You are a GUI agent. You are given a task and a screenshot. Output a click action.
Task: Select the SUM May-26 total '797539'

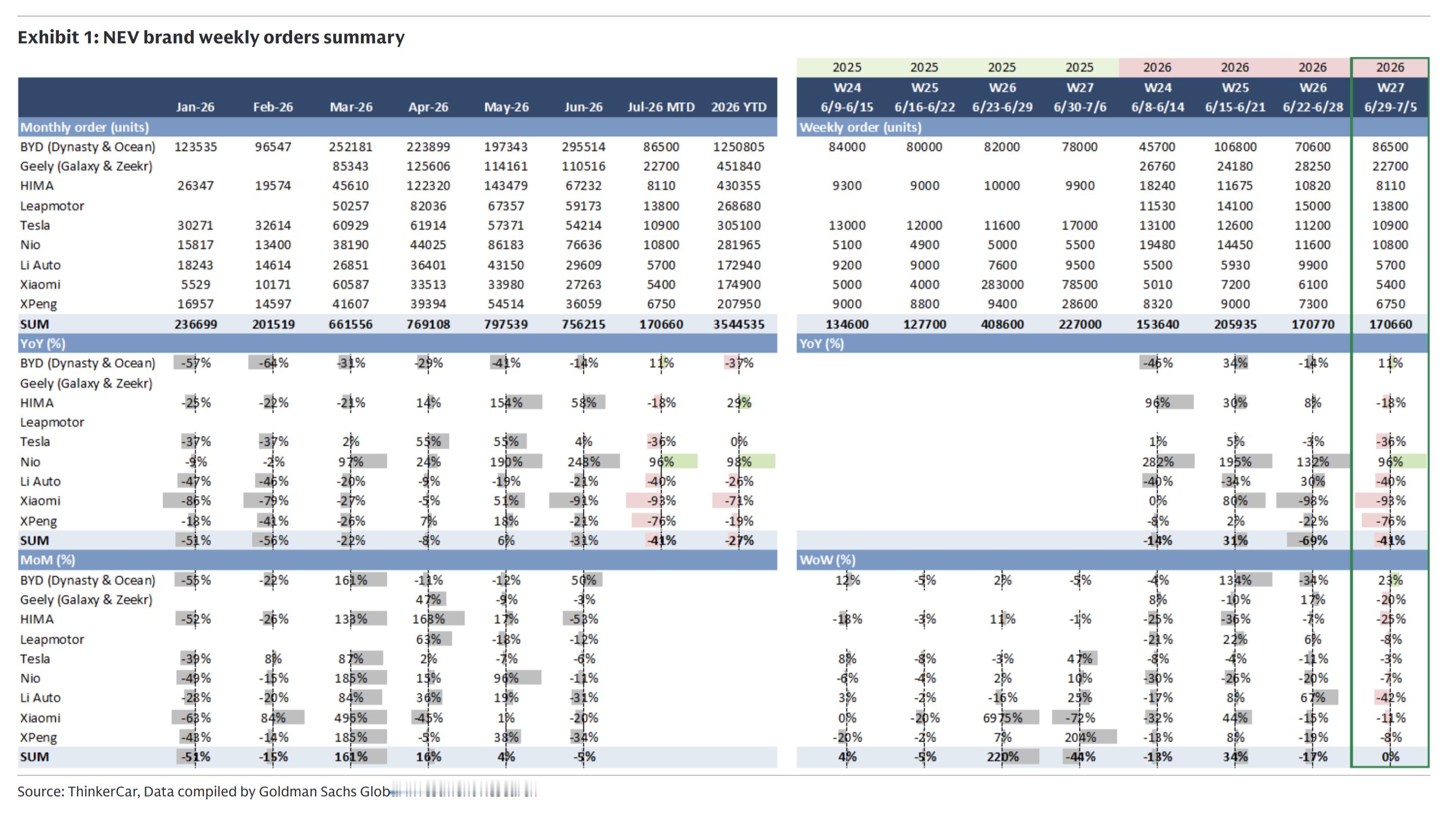coord(506,324)
